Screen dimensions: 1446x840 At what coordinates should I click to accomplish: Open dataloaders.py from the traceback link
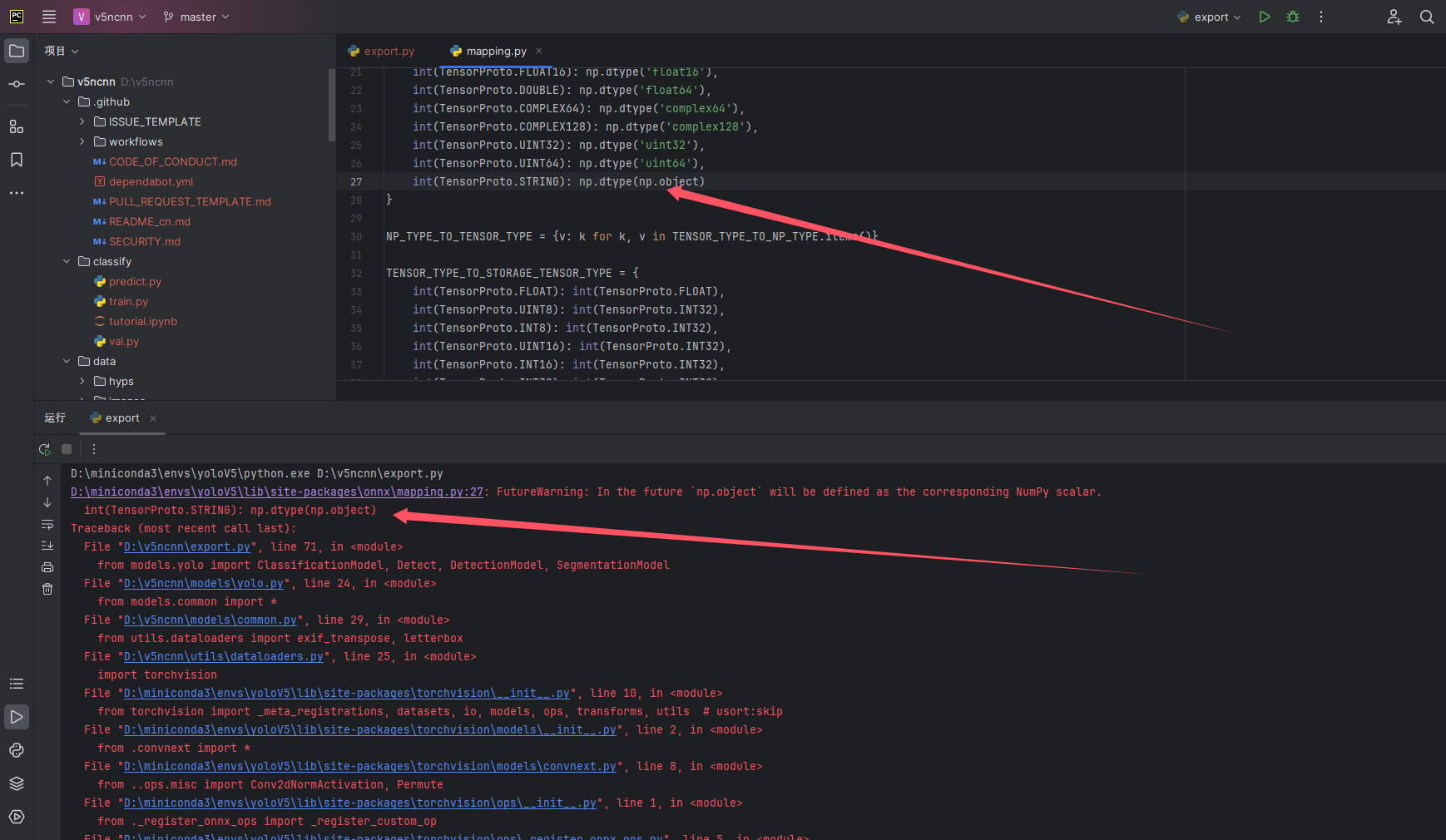click(222, 656)
